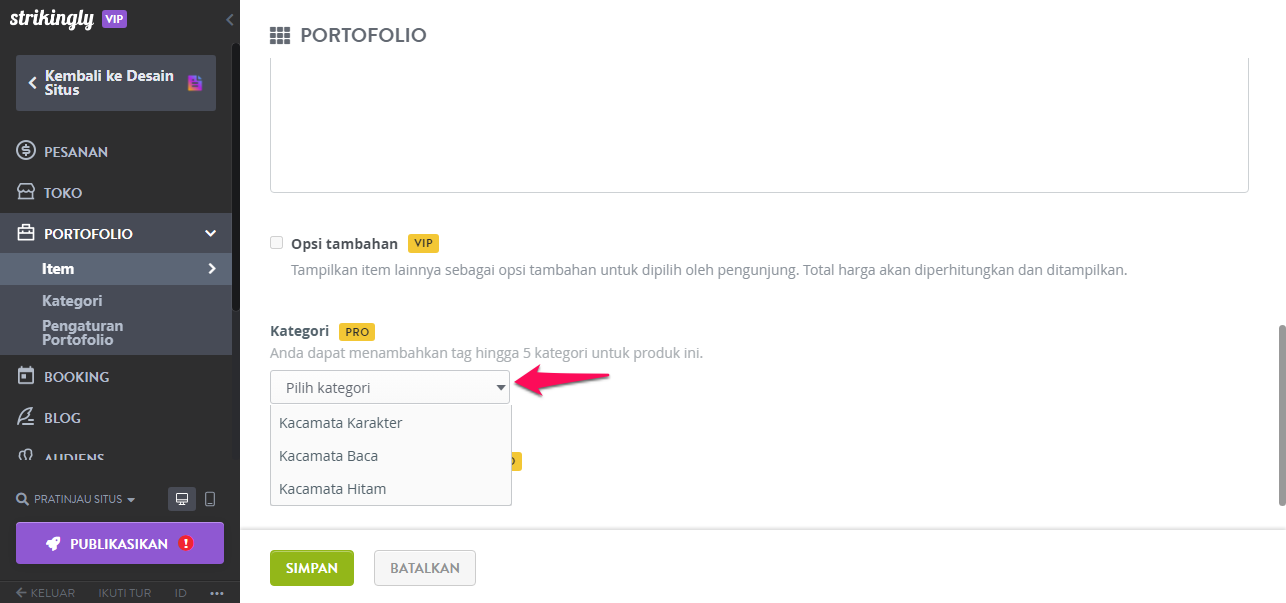This screenshot has height=603, width=1286.
Task: Enable the Opsi tambahan checkbox
Action: click(x=277, y=243)
